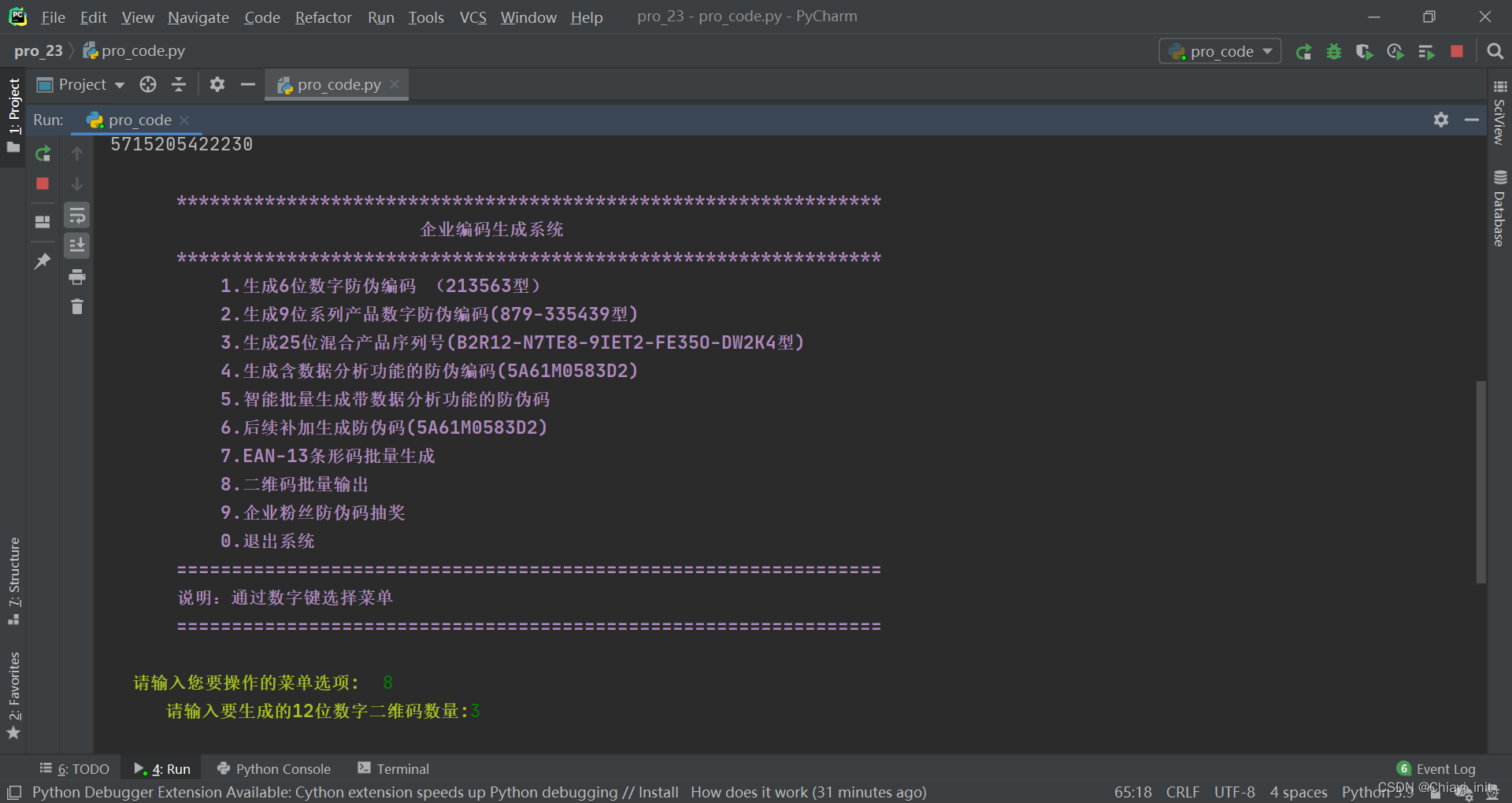Screen dimensions: 1512x803
Task: Click the restore layout icon in Run panel
Action: (x=43, y=222)
